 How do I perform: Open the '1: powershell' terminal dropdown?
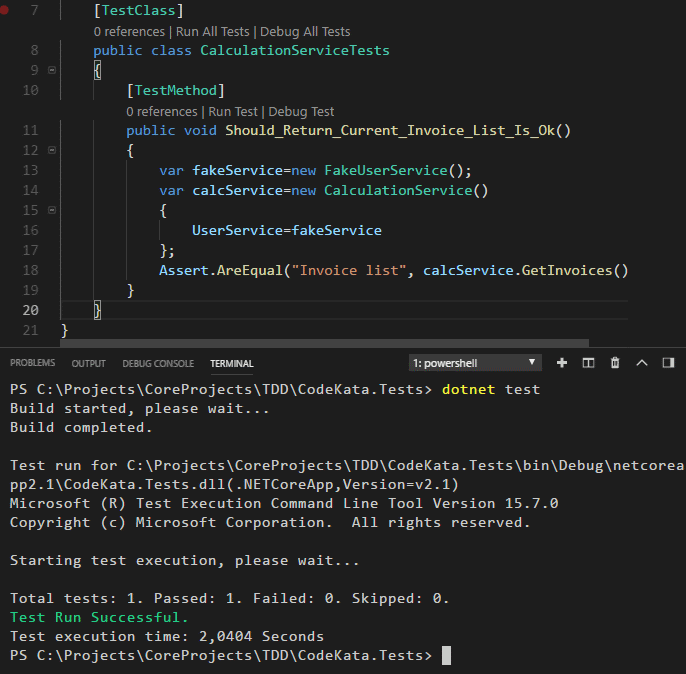pos(475,363)
